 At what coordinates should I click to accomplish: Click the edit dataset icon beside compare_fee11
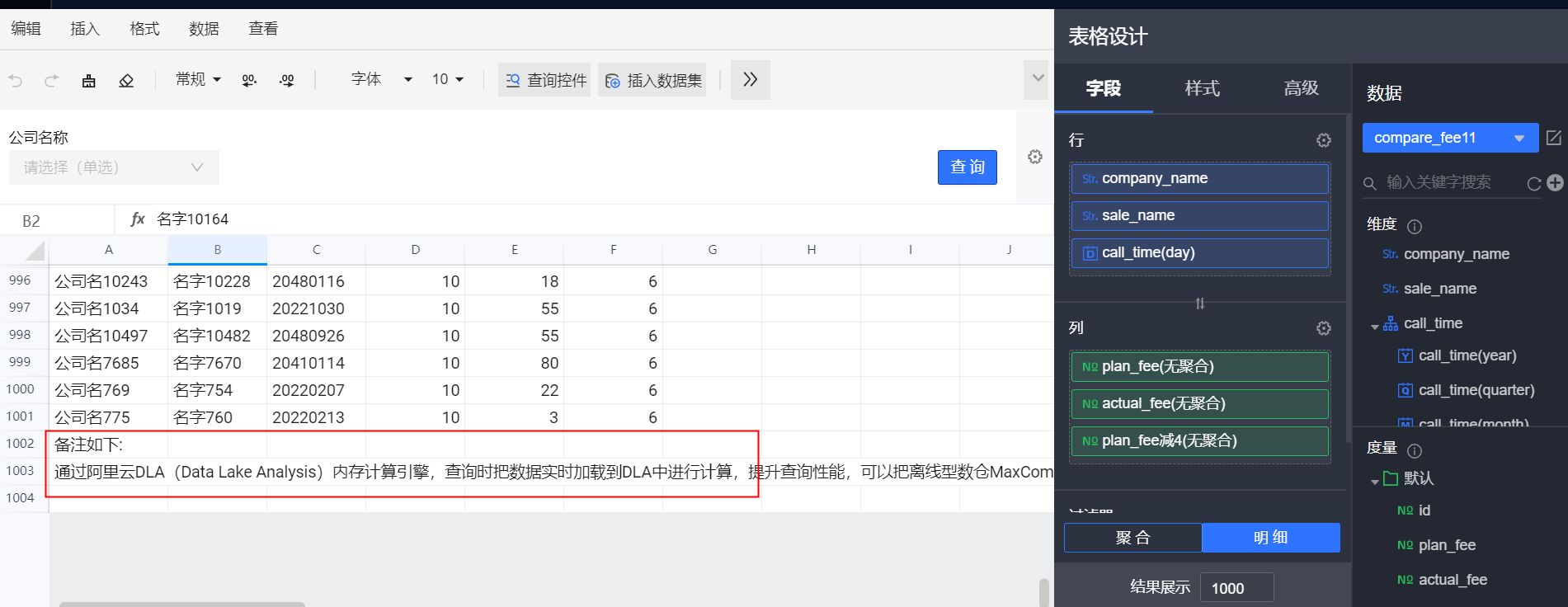tap(1553, 138)
